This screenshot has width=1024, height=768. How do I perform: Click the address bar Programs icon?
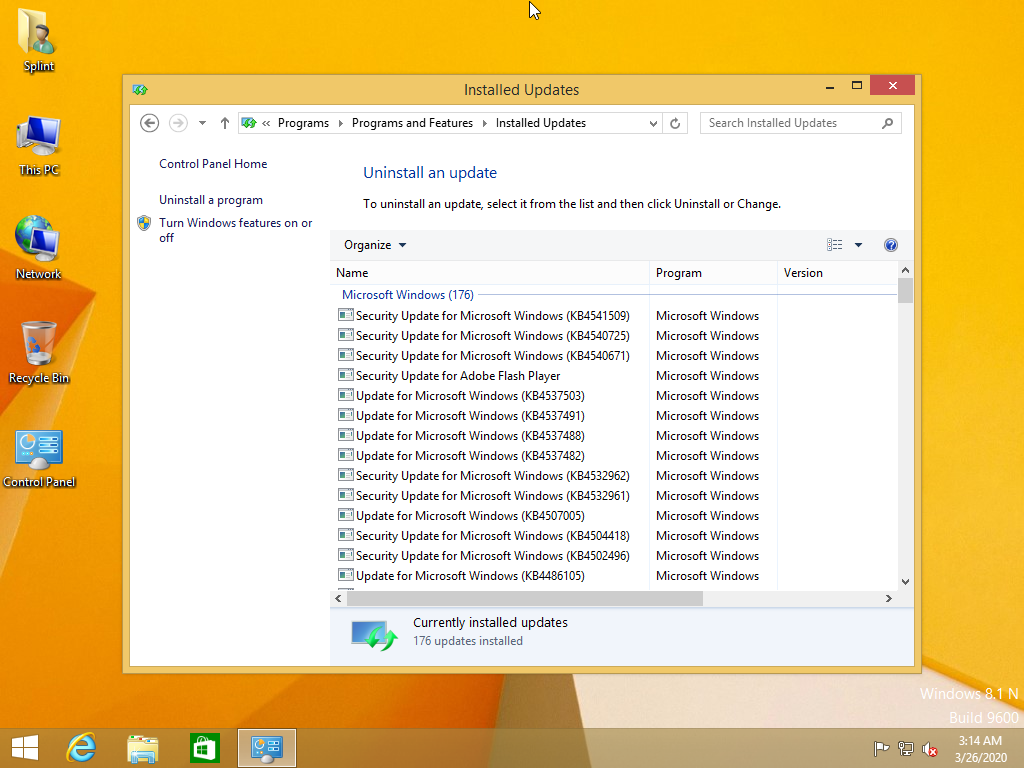coord(249,123)
